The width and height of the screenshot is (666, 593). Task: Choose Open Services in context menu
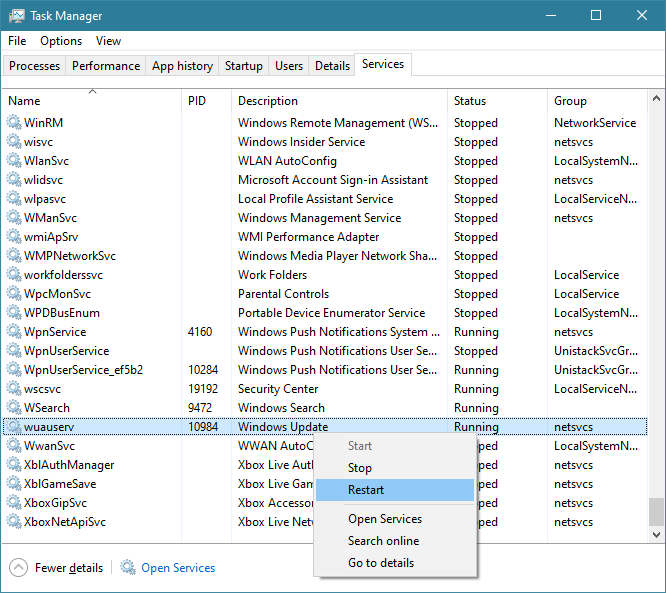(x=395, y=519)
